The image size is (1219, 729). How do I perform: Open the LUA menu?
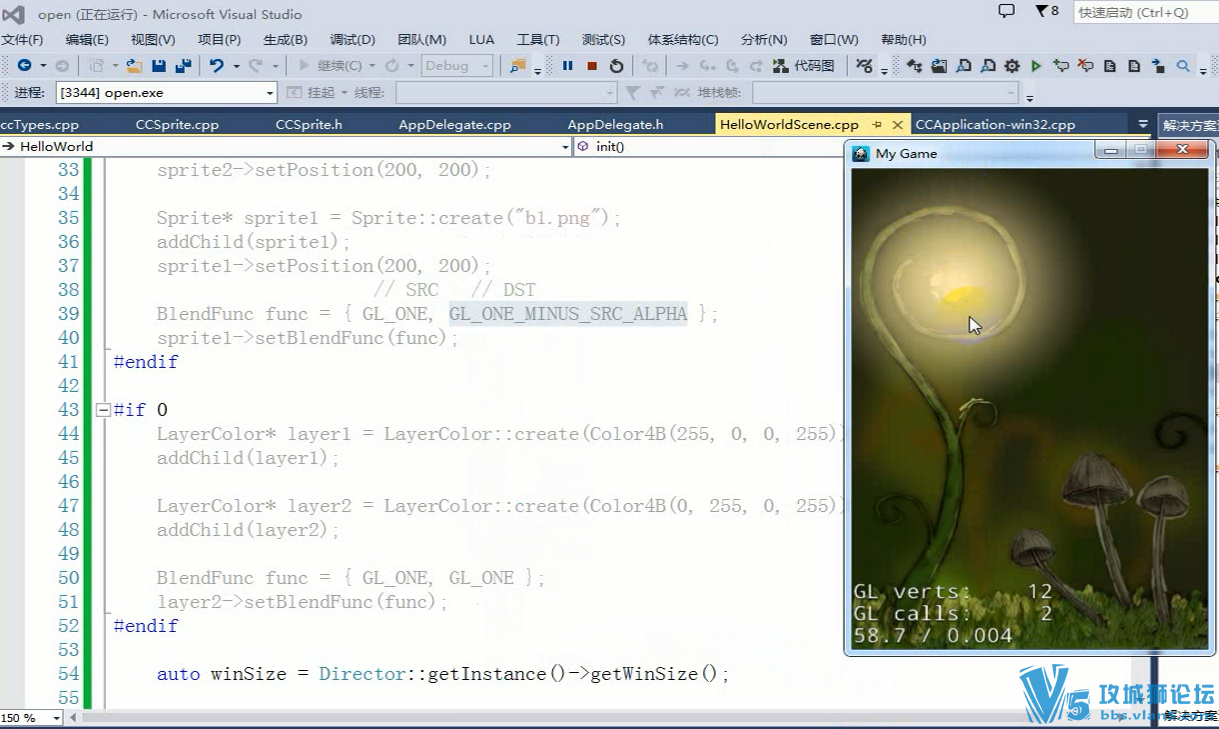[x=481, y=39]
